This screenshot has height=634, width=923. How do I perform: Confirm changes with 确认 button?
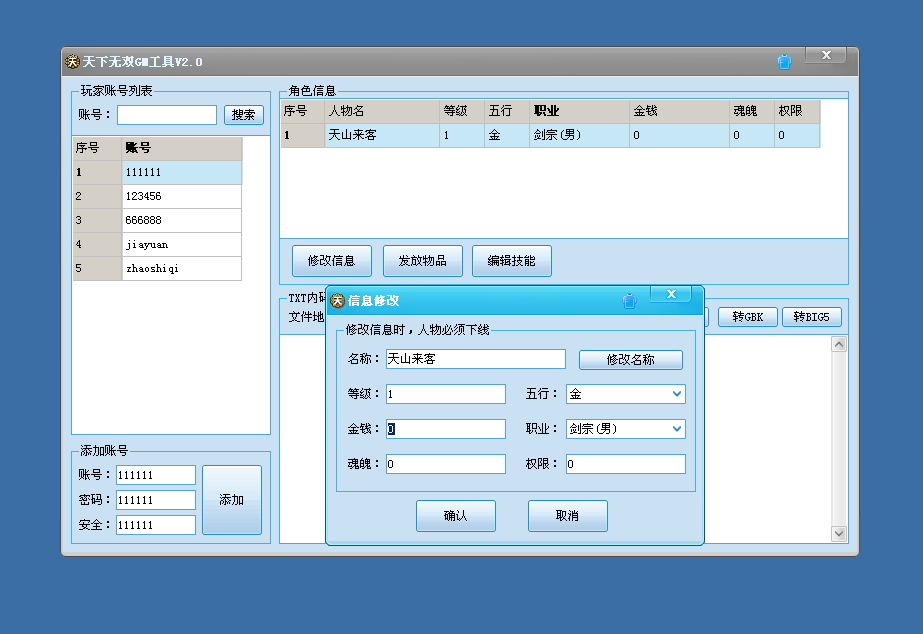[x=456, y=516]
